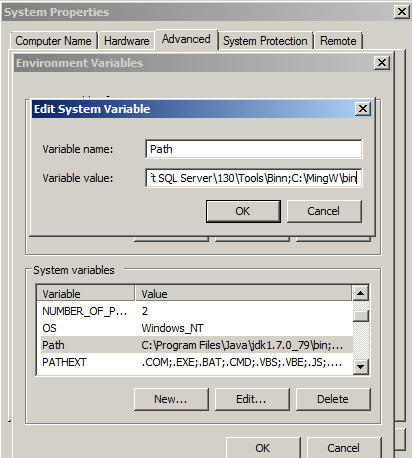Switch to the Computer Name tab
Image resolution: width=412 pixels, height=458 pixels.
coord(54,41)
